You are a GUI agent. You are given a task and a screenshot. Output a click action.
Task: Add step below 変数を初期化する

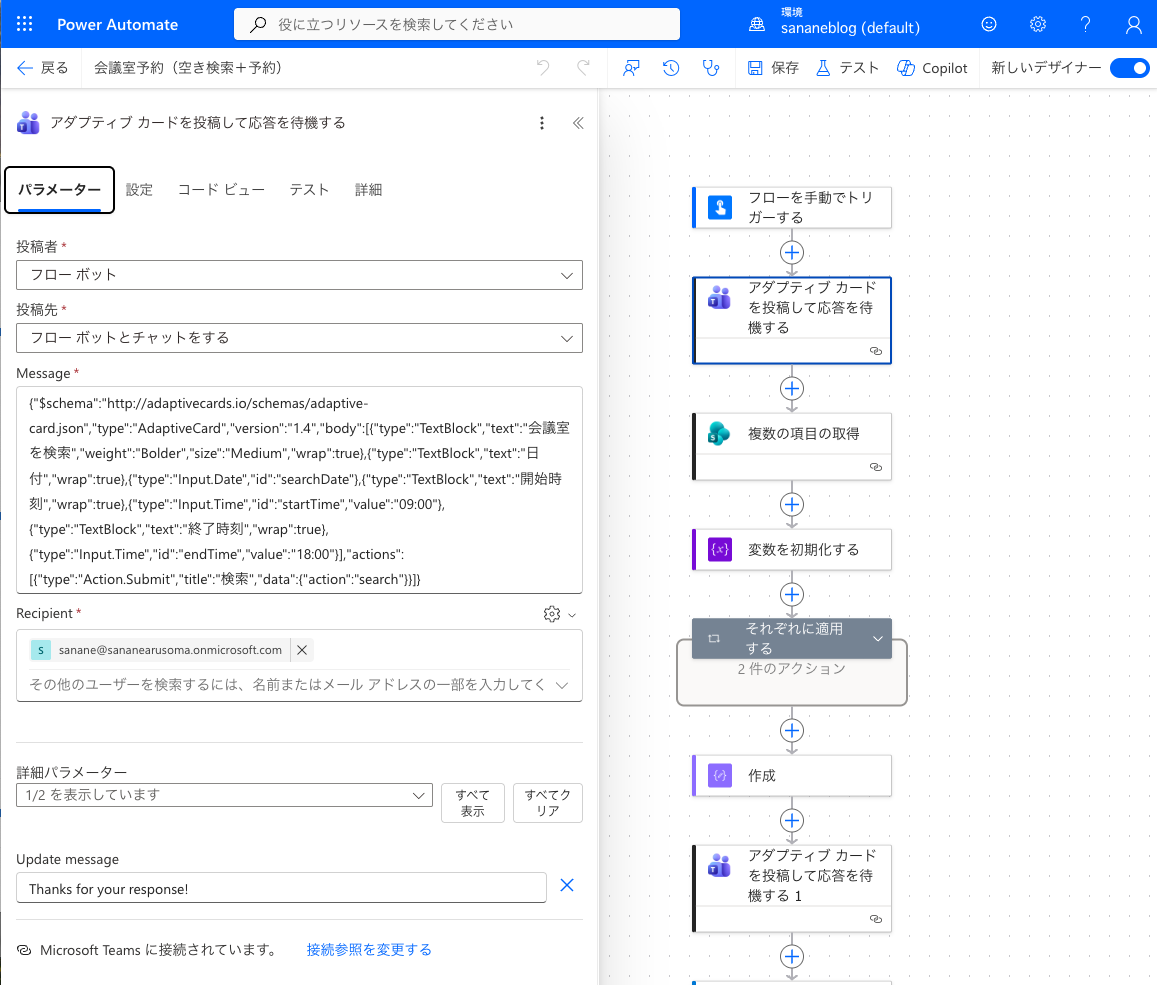792,595
